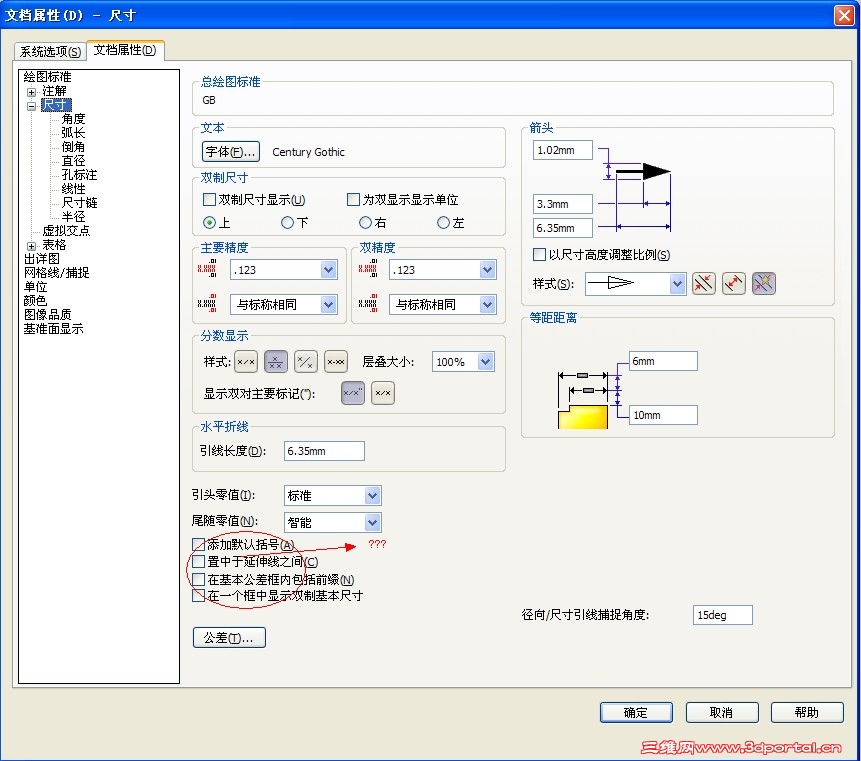Select 虚拟交点 in the tree
The image size is (861, 761).
click(66, 231)
